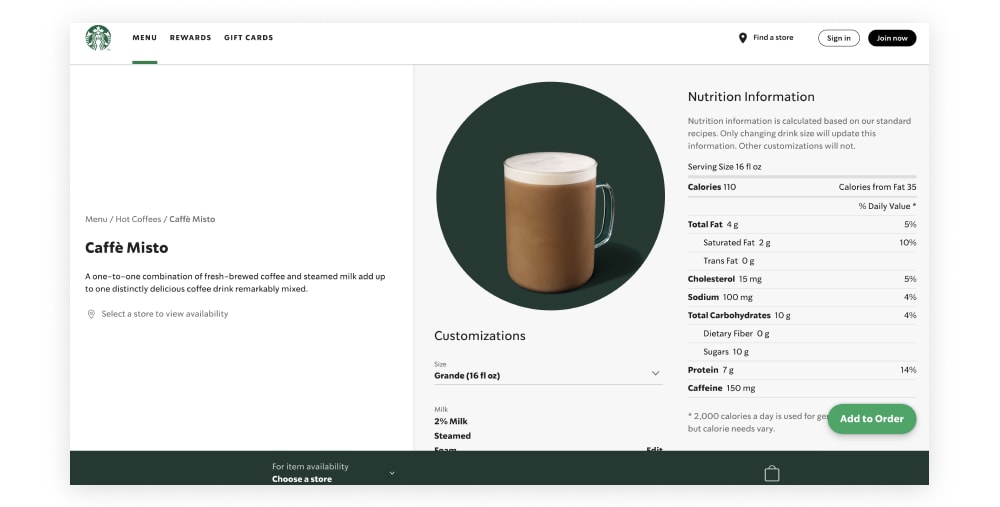Image resolution: width=1000 pixels, height=507 pixels.
Task: Go to the Rewards tab
Action: click(190, 38)
